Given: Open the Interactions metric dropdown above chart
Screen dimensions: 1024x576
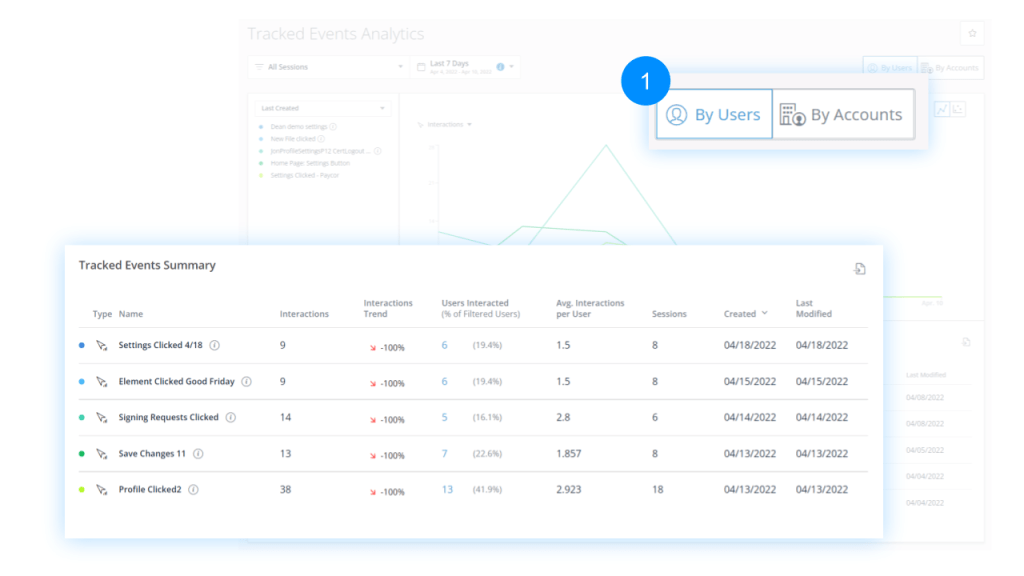Looking at the screenshot, I should click(x=445, y=125).
